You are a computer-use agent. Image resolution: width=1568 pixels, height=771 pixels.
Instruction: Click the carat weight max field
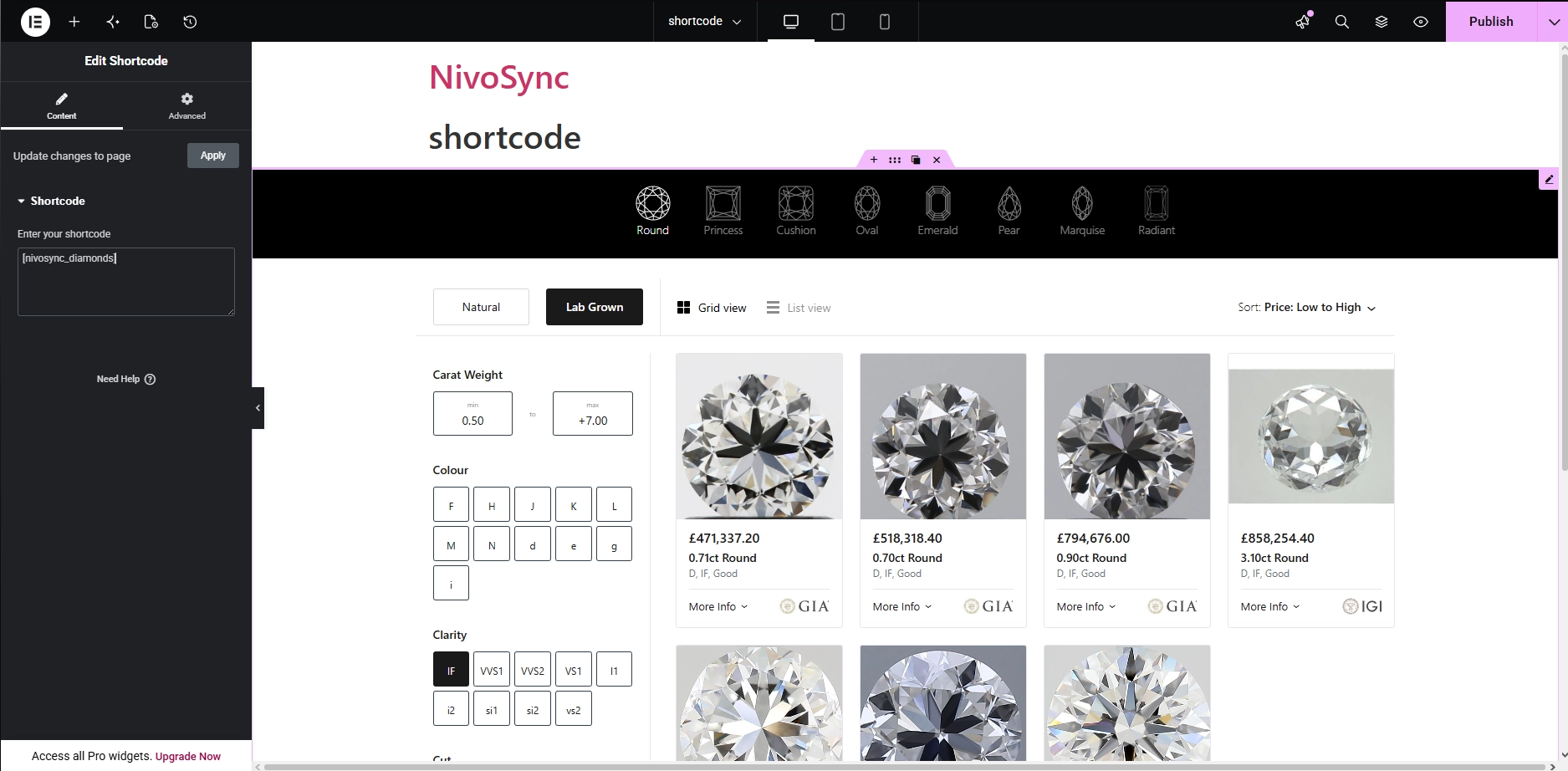click(593, 413)
